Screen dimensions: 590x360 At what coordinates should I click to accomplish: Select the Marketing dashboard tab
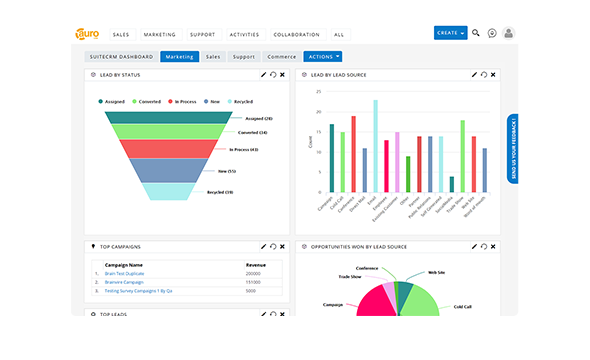179,56
